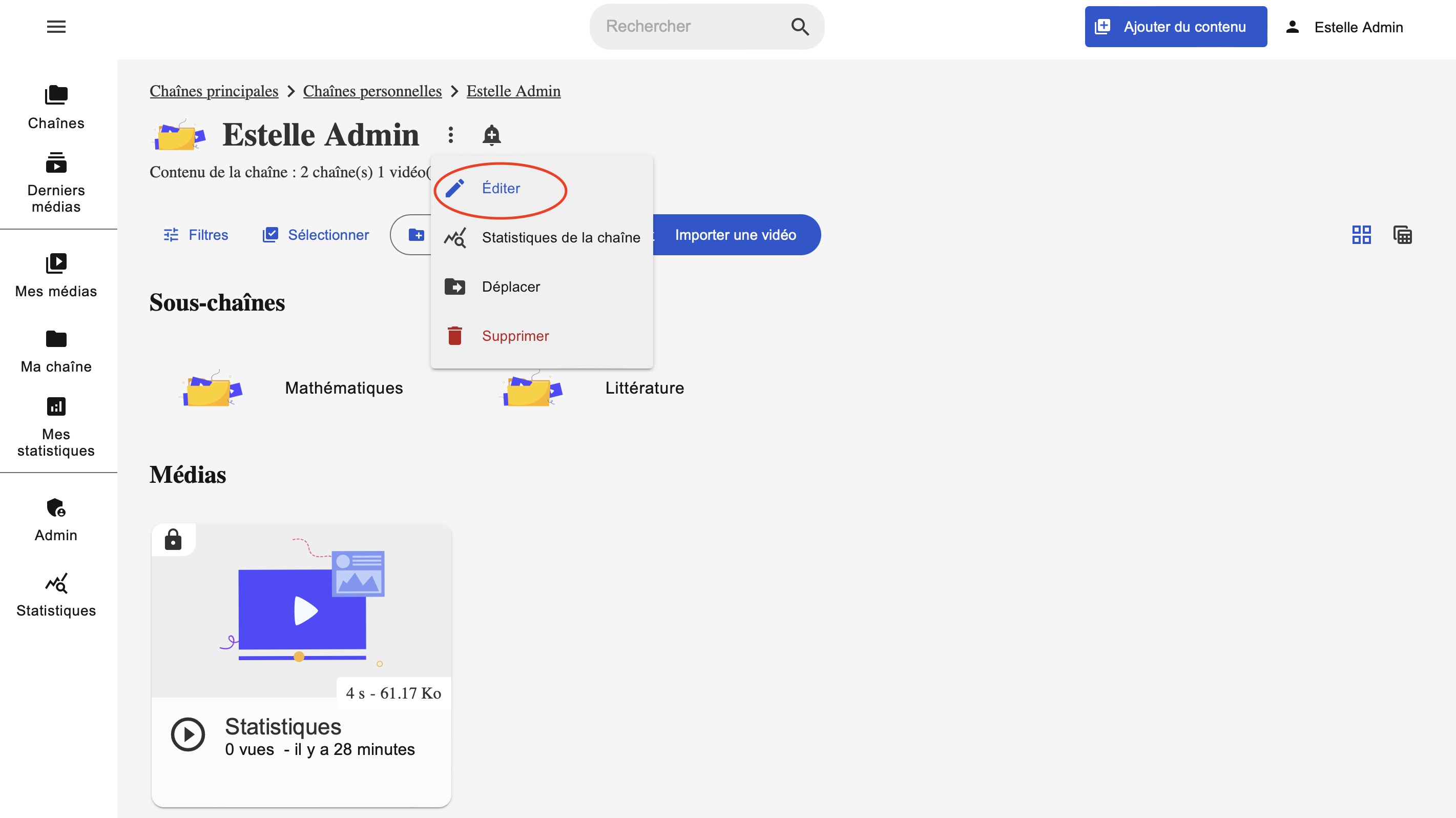Click Ajouter du contenu button
The image size is (1456, 818).
pos(1175,27)
